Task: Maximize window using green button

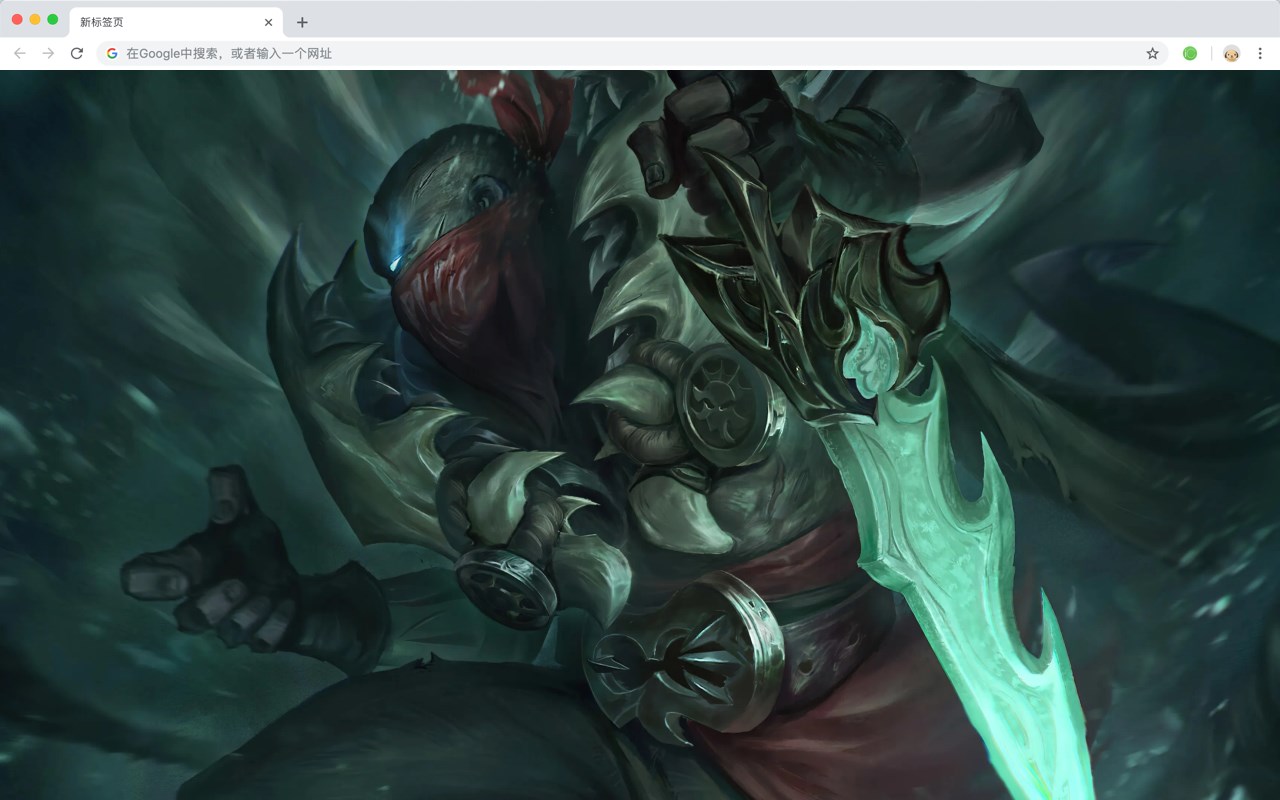Action: point(53,19)
